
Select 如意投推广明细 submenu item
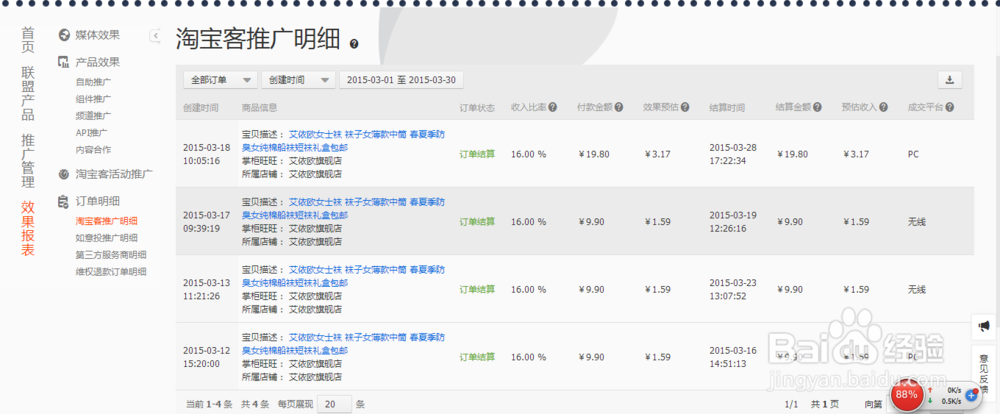point(107,238)
